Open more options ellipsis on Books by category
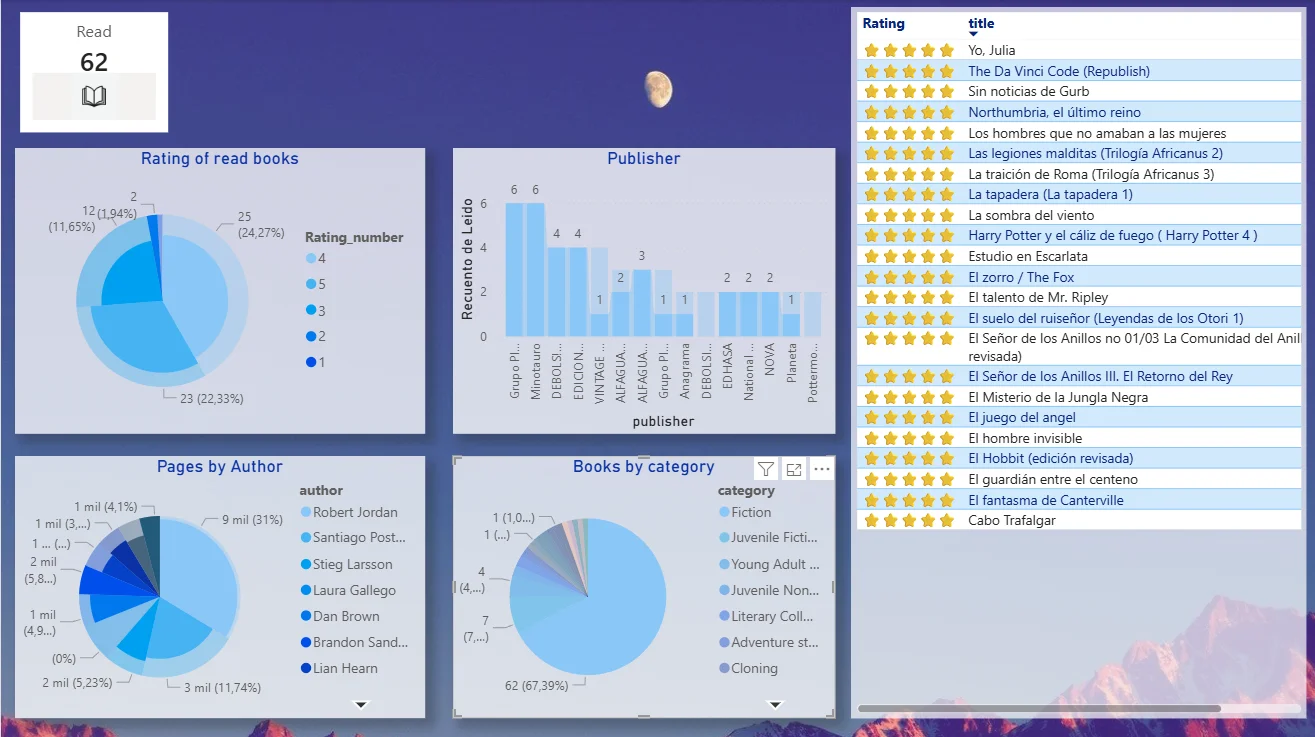1315x737 pixels. pyautogui.click(x=822, y=469)
